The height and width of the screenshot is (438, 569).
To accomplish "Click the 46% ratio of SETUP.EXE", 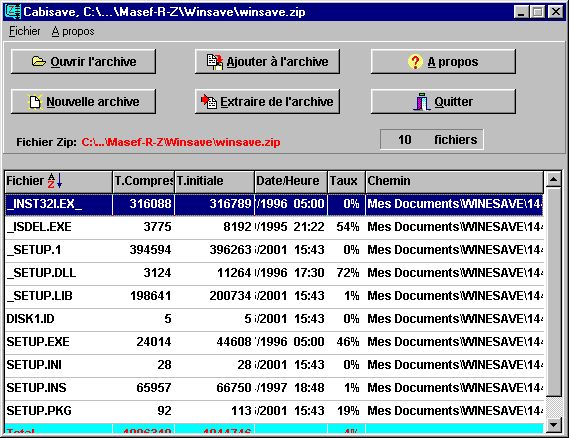I will click(x=348, y=342).
